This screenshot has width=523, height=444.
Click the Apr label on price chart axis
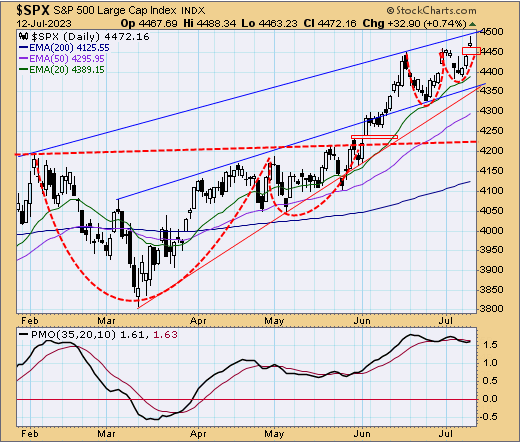(198, 321)
